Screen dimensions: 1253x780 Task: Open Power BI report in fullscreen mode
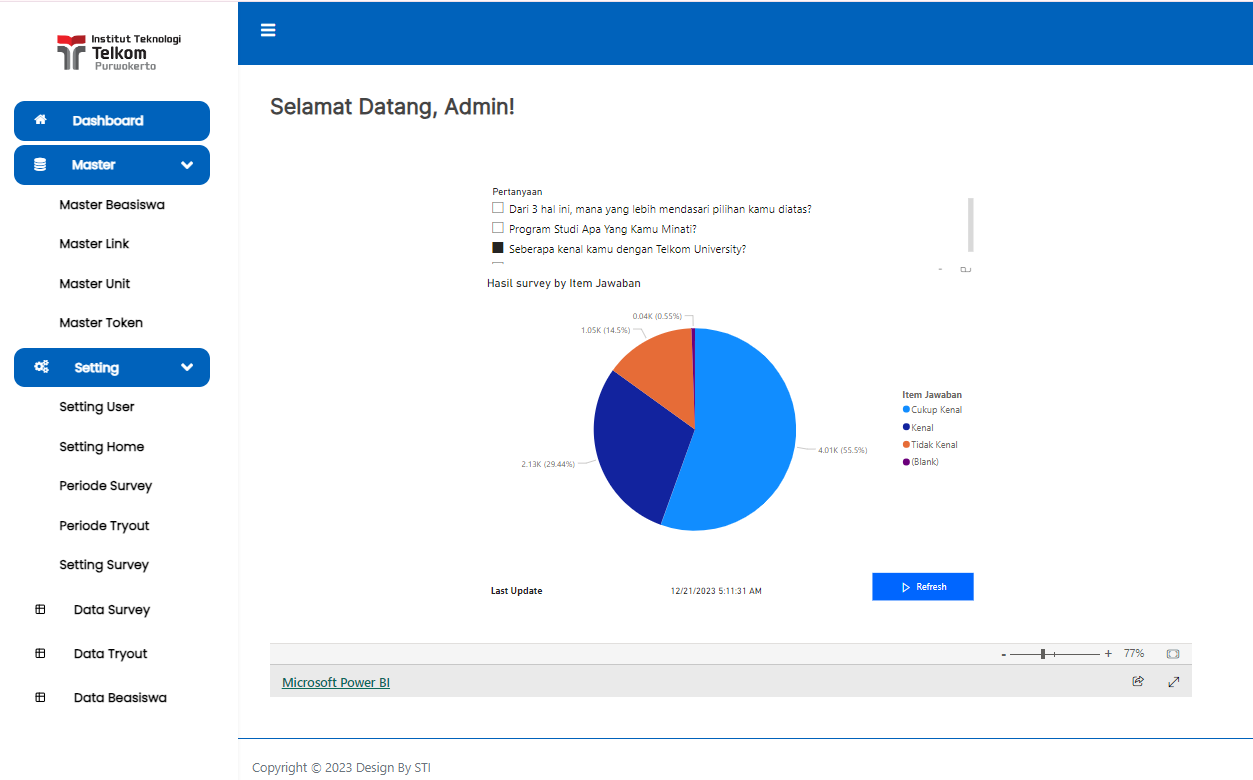click(1173, 682)
